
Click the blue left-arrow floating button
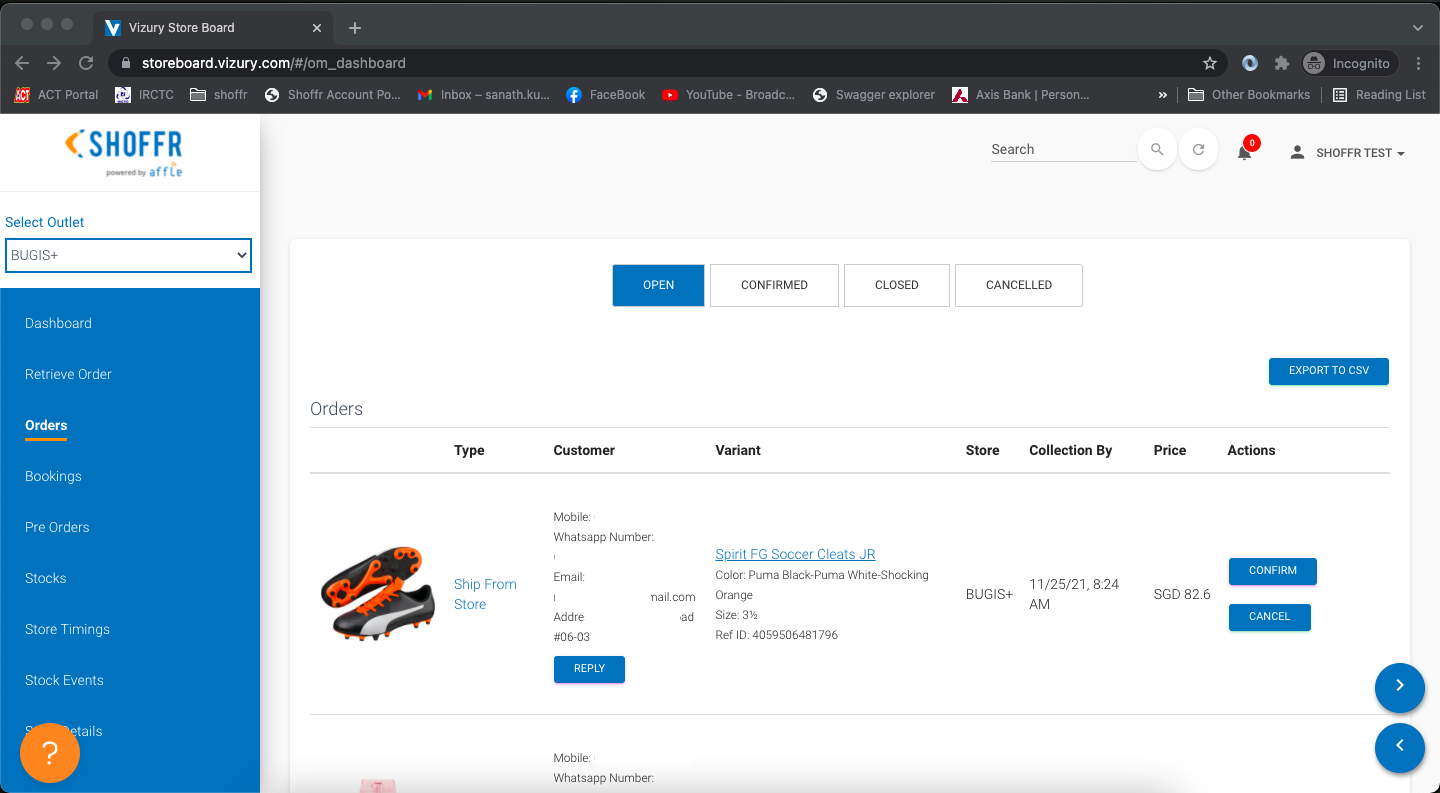[1400, 748]
